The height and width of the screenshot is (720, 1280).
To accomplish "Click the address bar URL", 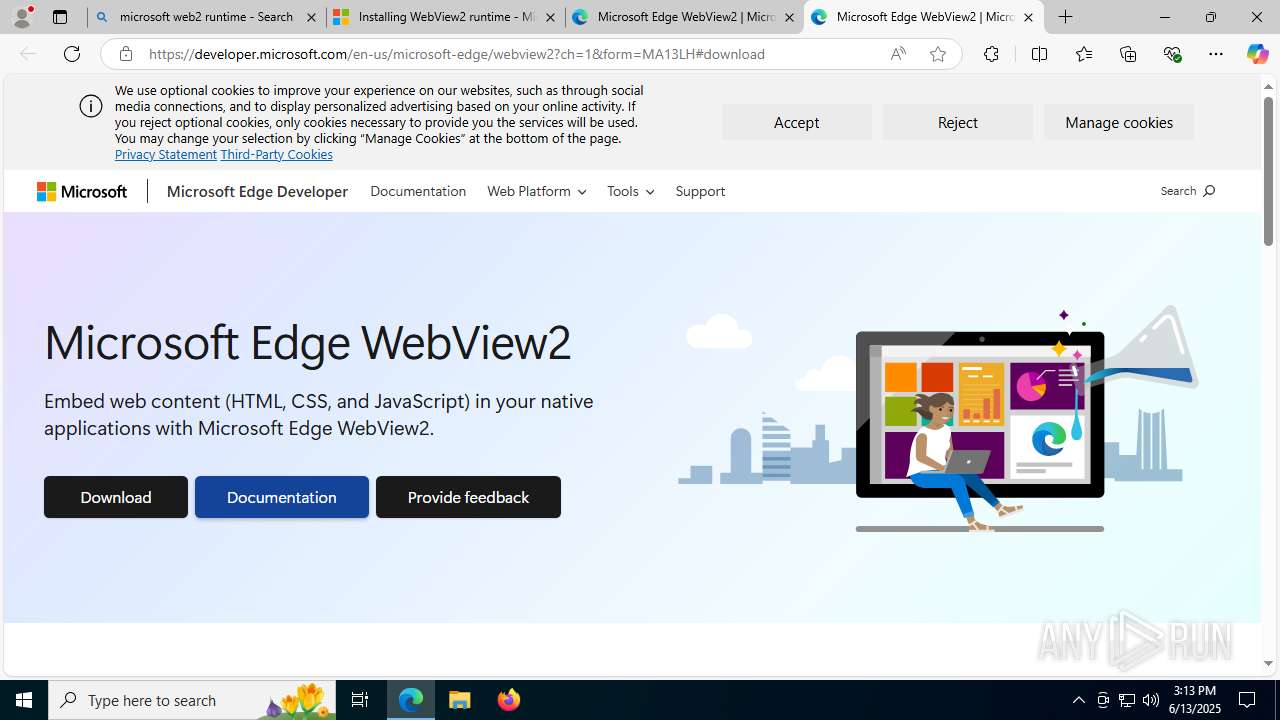I will click(457, 54).
